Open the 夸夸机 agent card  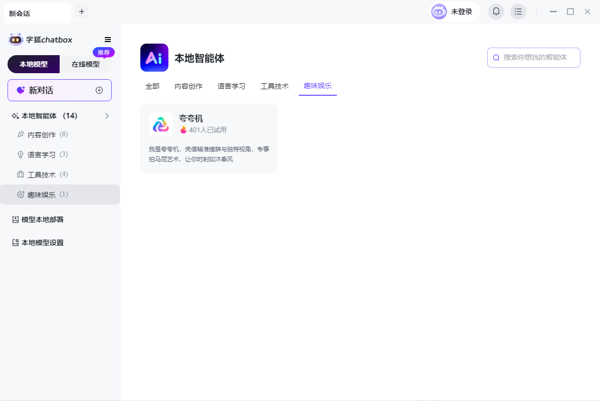click(x=209, y=138)
